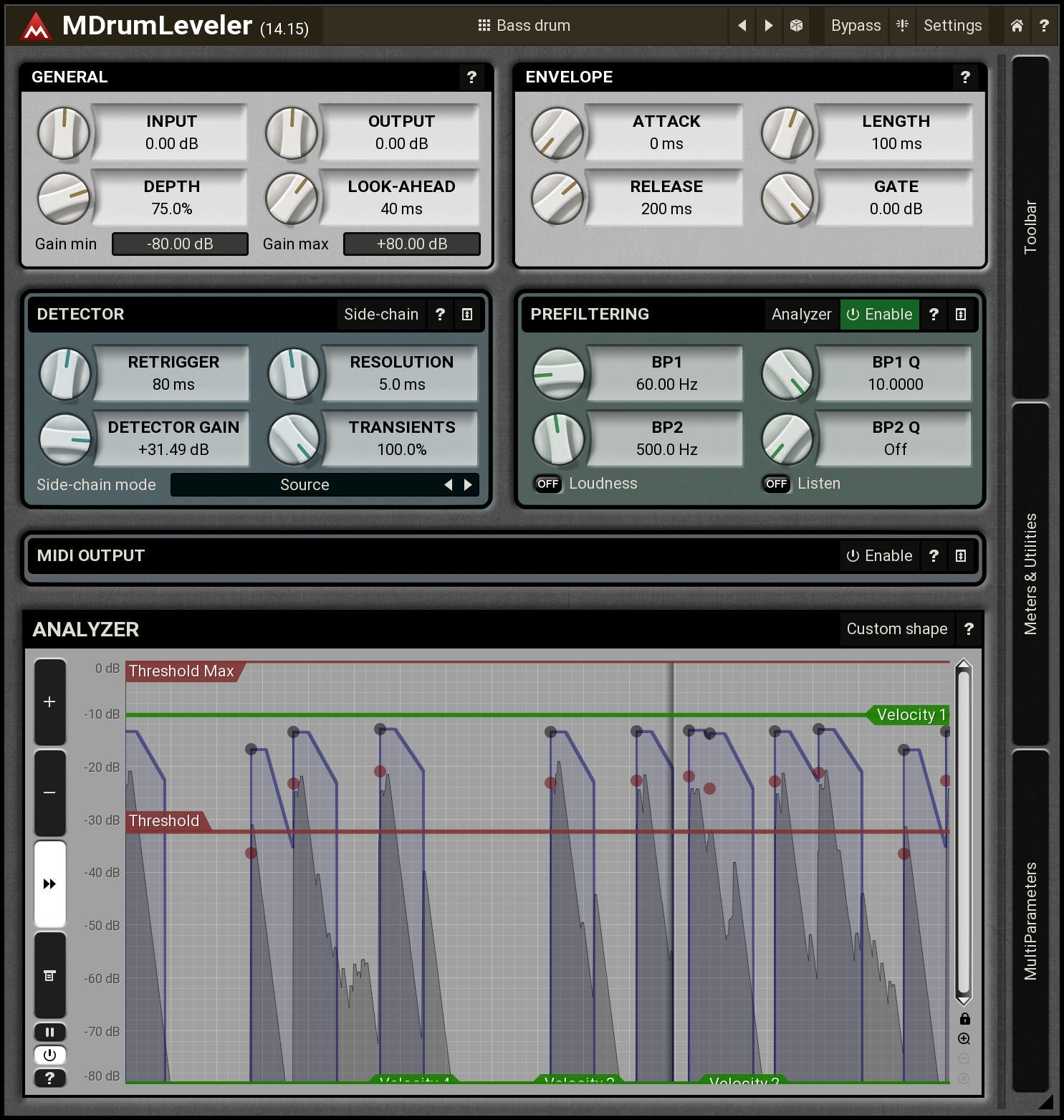Click the lock icon beside analyzer

click(x=964, y=1019)
